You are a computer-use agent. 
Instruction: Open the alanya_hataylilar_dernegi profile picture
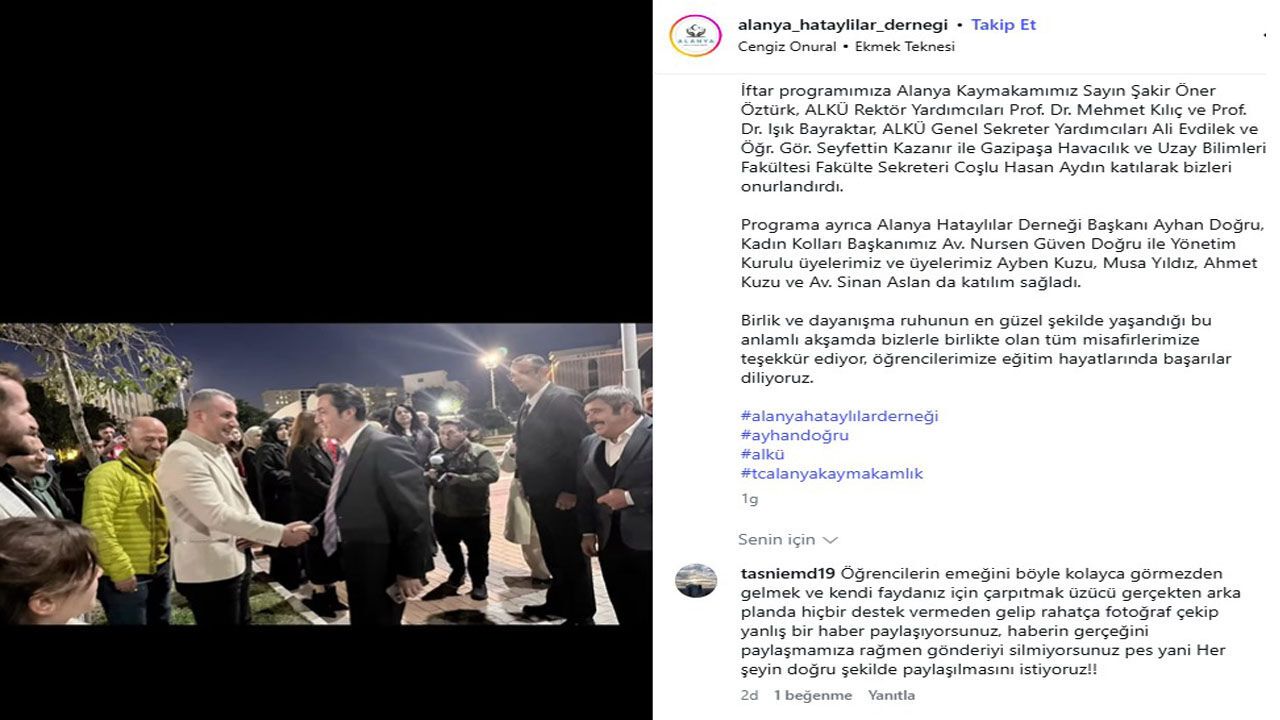[x=695, y=35]
